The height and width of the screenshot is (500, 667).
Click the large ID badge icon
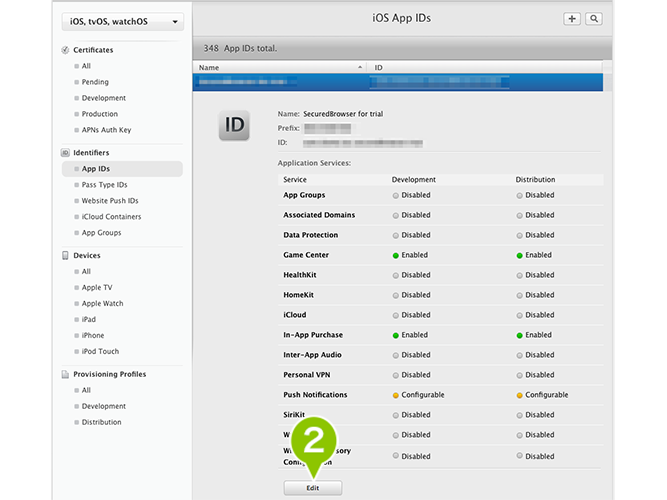pos(234,125)
